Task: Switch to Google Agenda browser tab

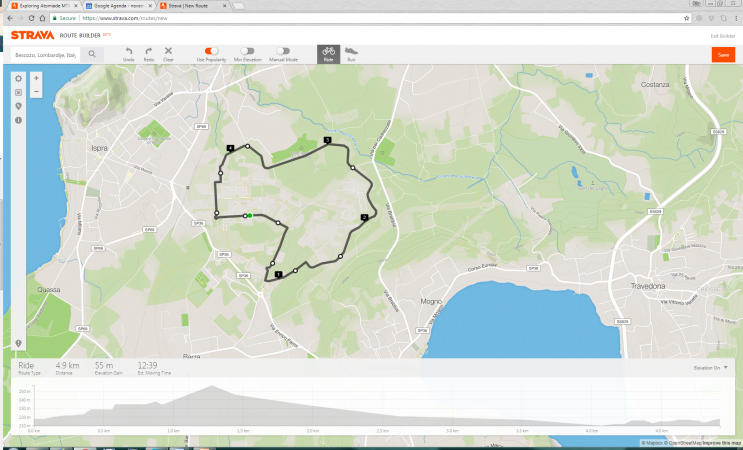Action: click(x=120, y=6)
